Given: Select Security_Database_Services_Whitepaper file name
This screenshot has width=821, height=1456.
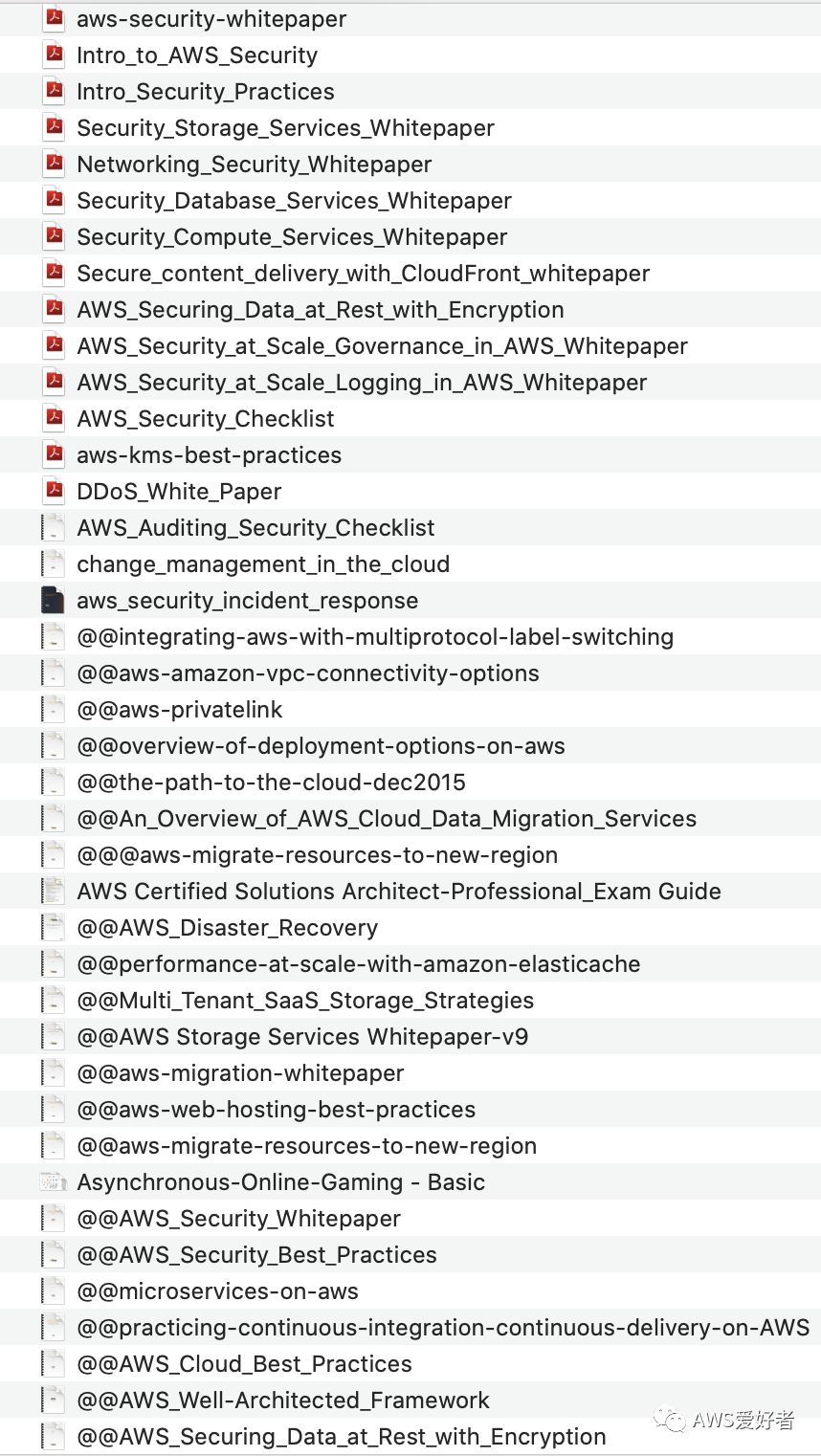Looking at the screenshot, I should click(x=294, y=201).
